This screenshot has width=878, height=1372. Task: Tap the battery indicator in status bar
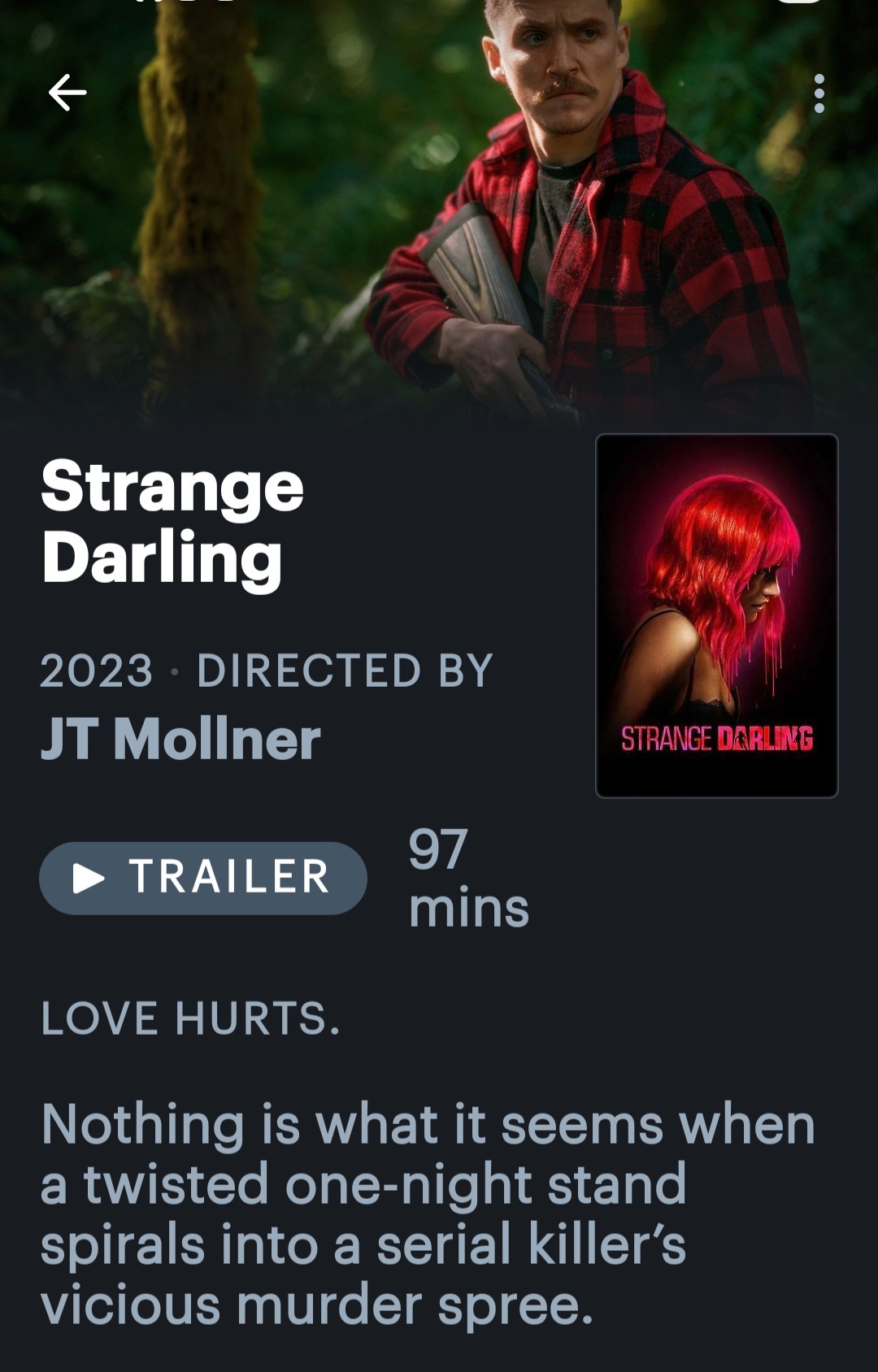click(801, 2)
